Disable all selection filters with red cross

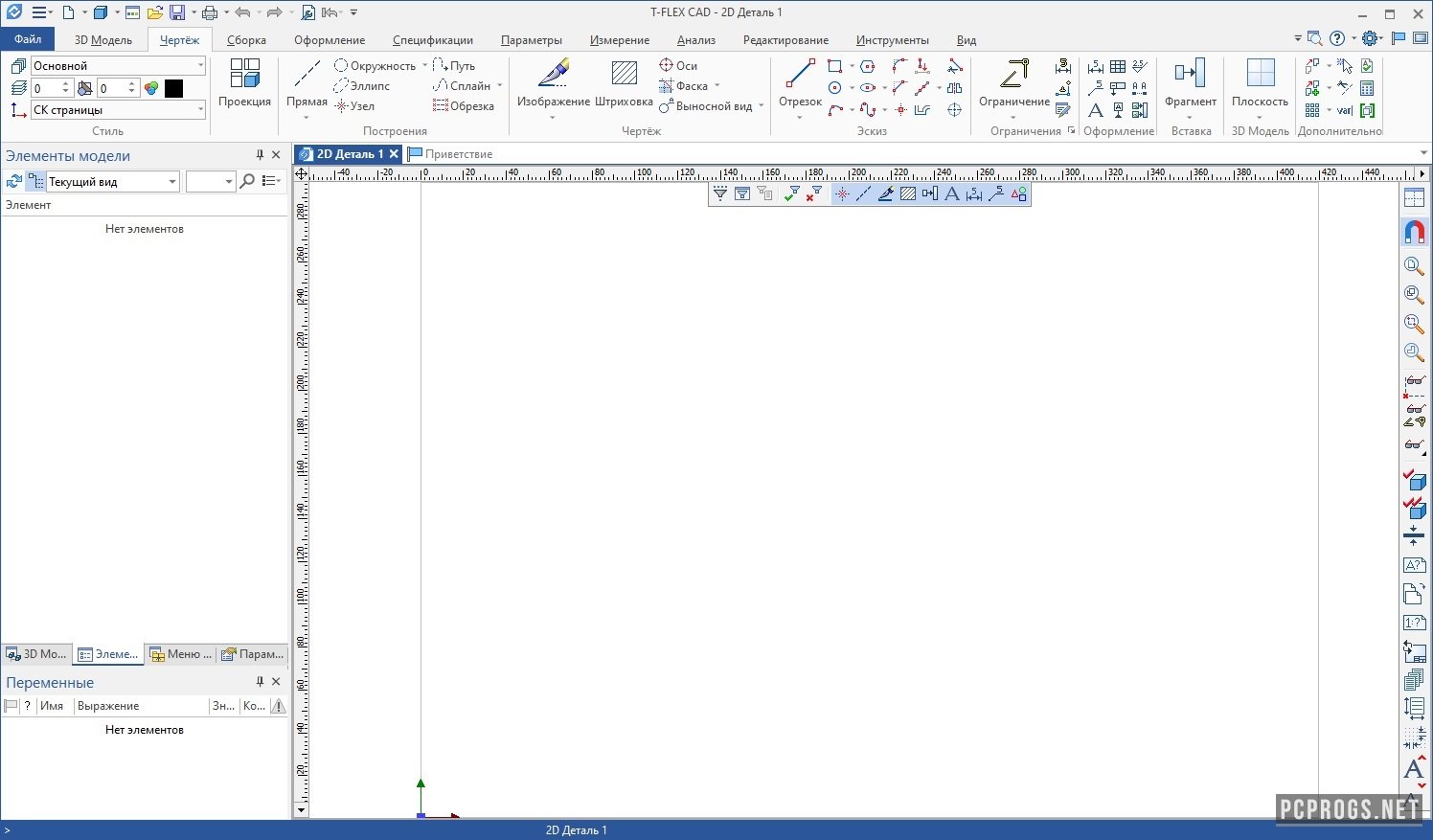point(813,193)
